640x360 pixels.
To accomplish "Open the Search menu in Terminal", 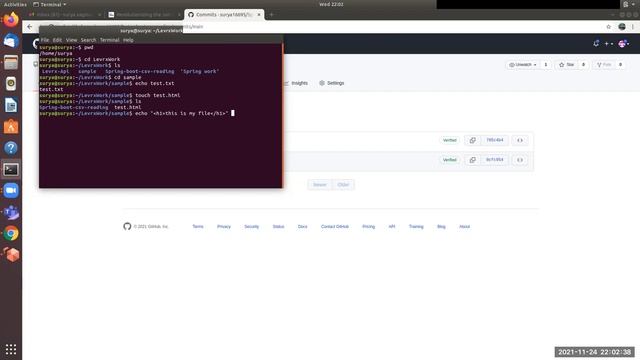I will 88,40.
